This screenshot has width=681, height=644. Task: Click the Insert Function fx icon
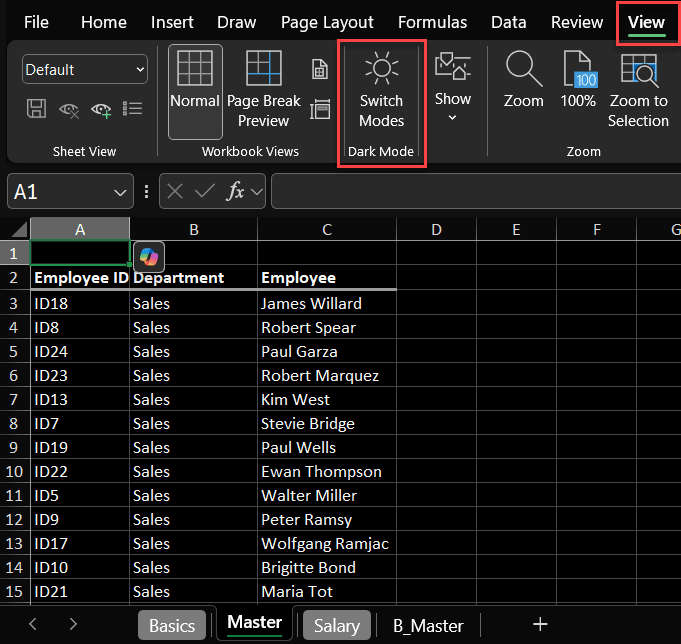tap(235, 191)
